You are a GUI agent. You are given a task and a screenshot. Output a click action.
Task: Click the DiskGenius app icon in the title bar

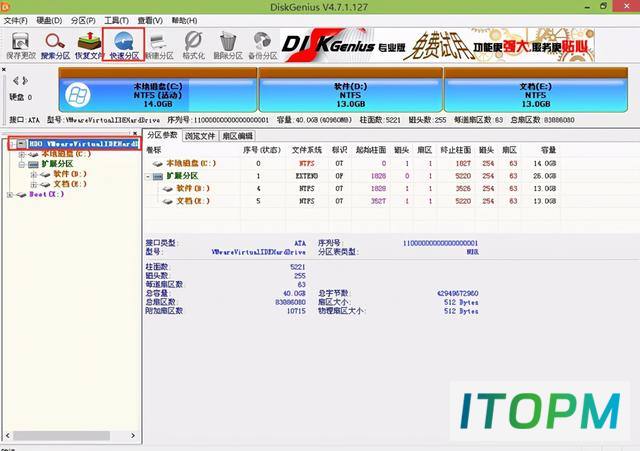(5, 7)
